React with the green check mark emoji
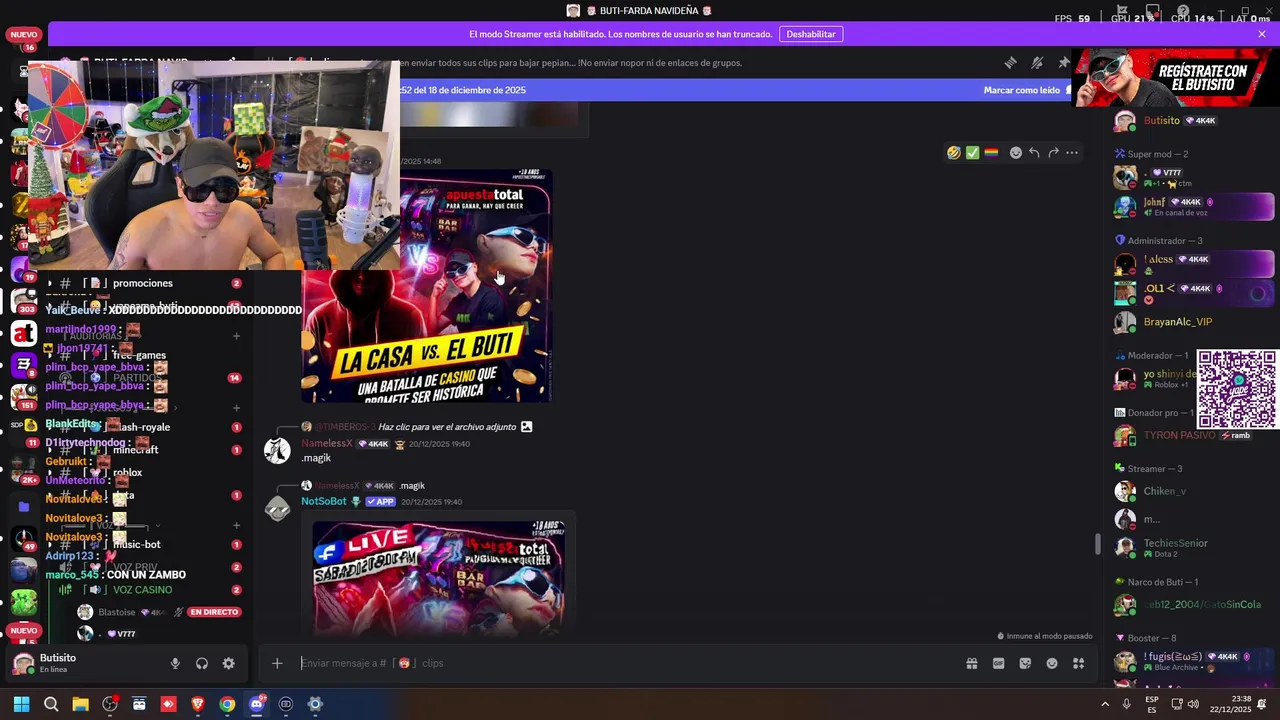Image resolution: width=1280 pixels, height=720 pixels. point(972,153)
